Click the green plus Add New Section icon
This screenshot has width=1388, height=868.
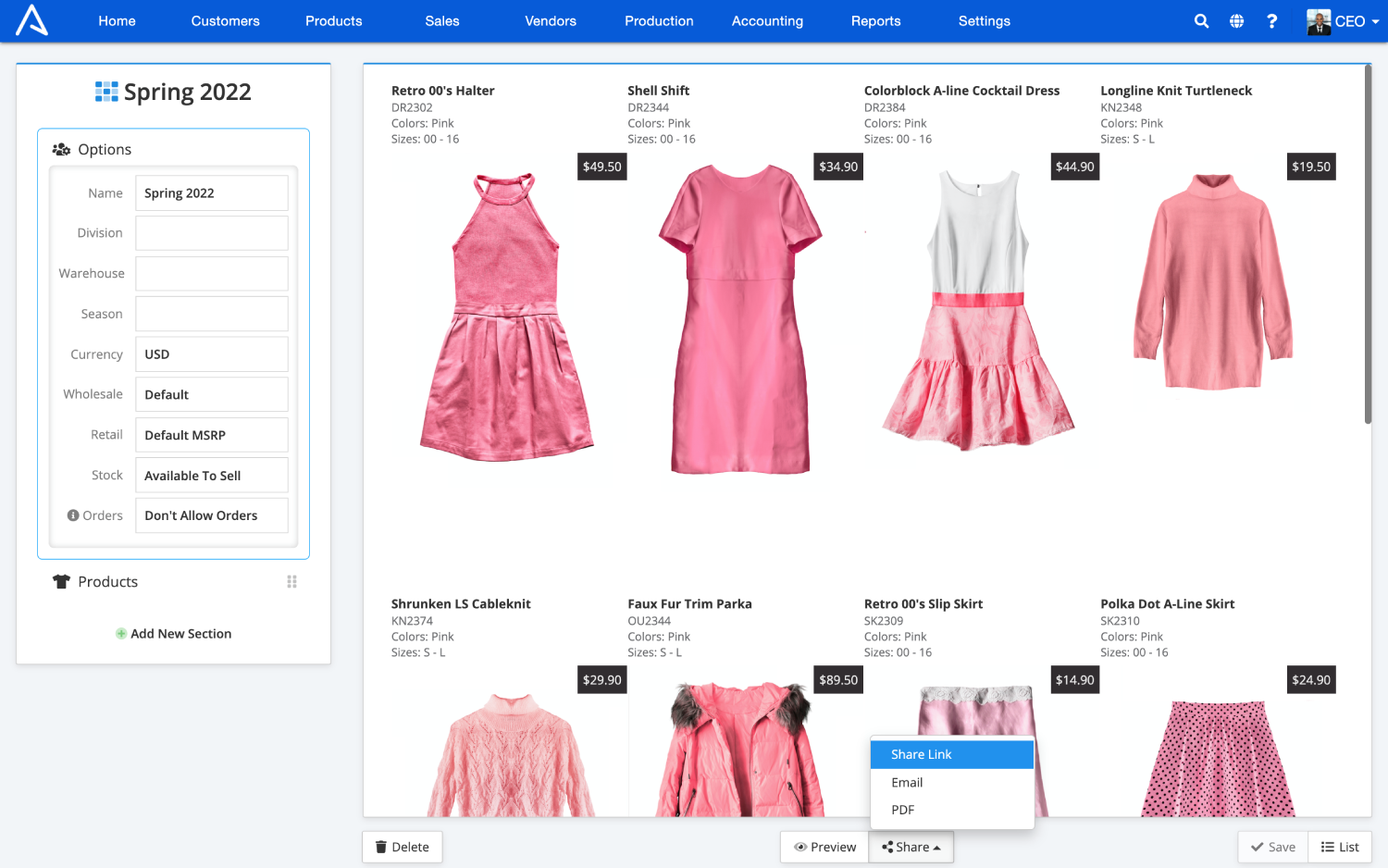click(121, 634)
